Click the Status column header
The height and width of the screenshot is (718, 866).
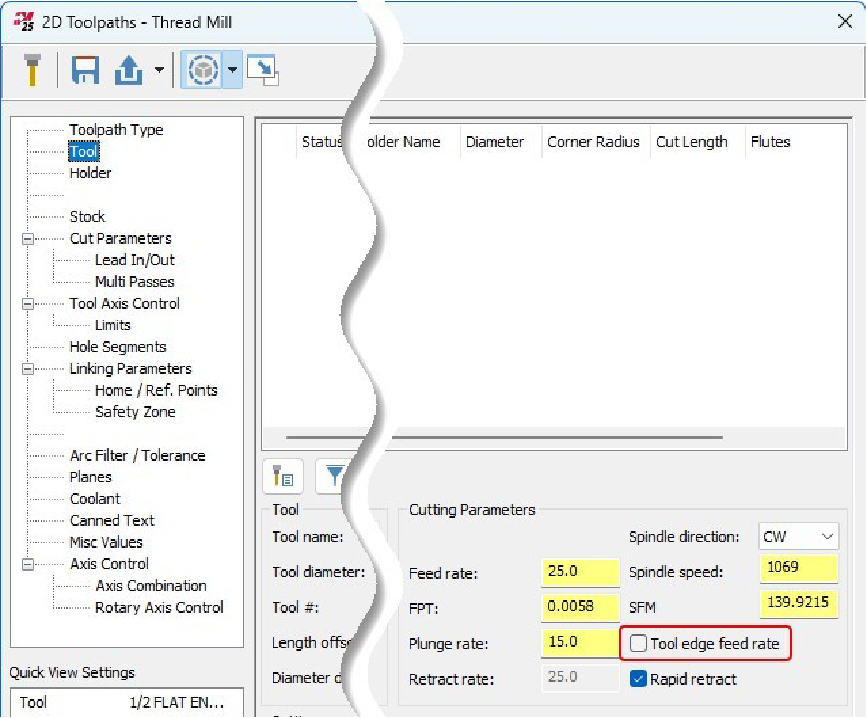pos(324,142)
